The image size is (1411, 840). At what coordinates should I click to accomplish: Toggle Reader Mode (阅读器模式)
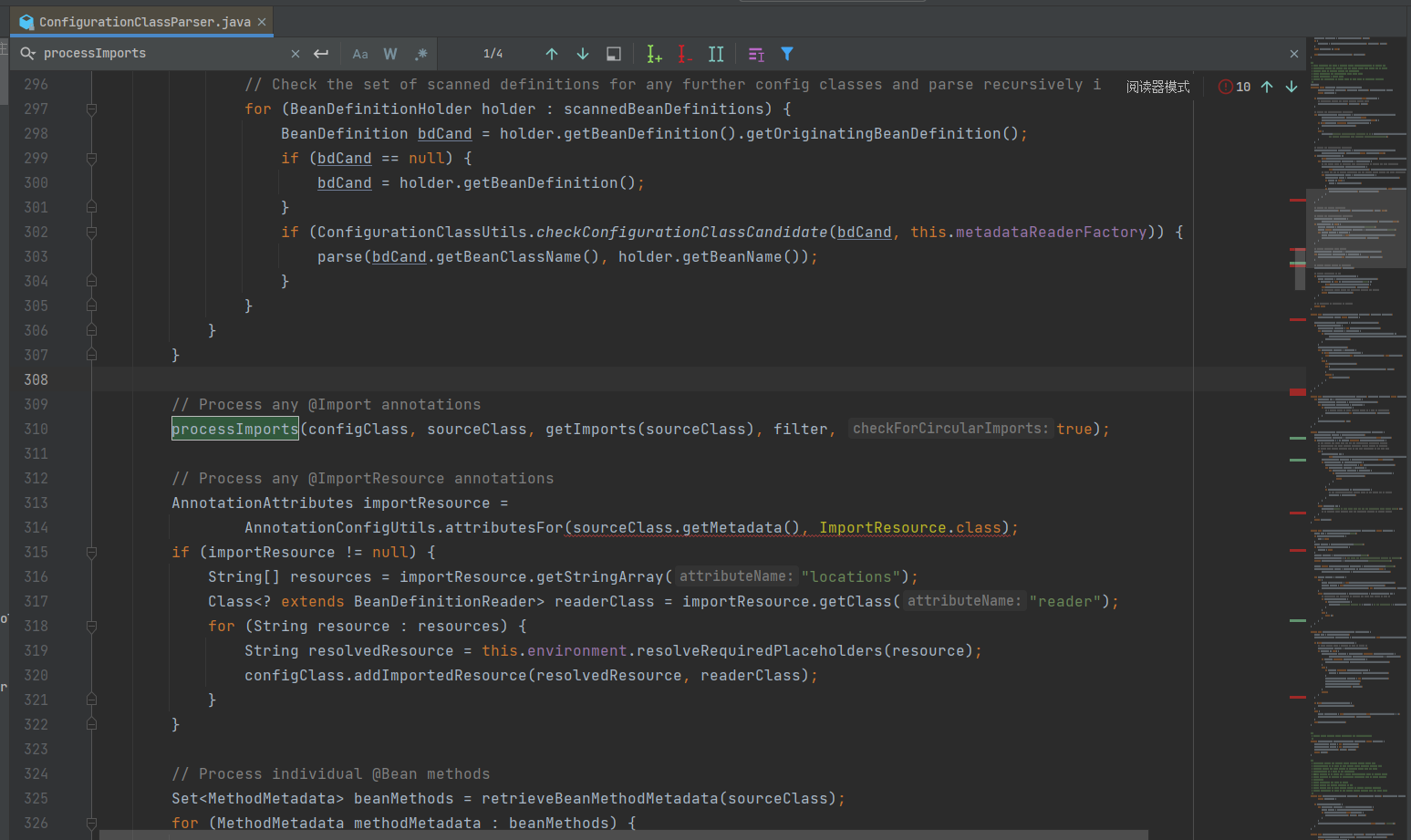pyautogui.click(x=1157, y=87)
